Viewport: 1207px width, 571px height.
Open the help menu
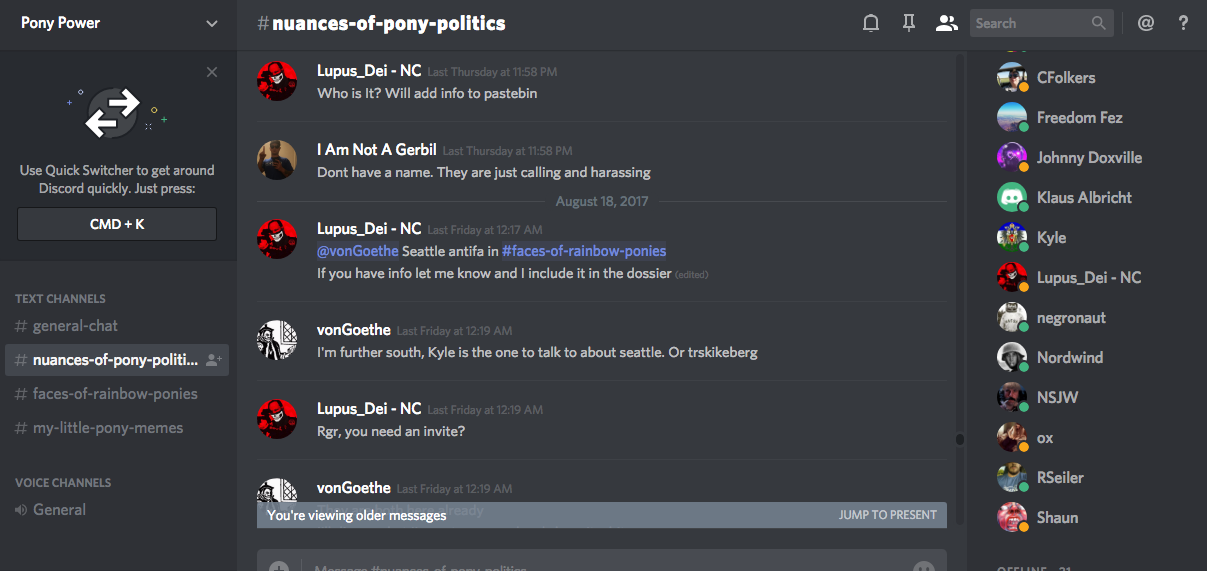[1184, 23]
